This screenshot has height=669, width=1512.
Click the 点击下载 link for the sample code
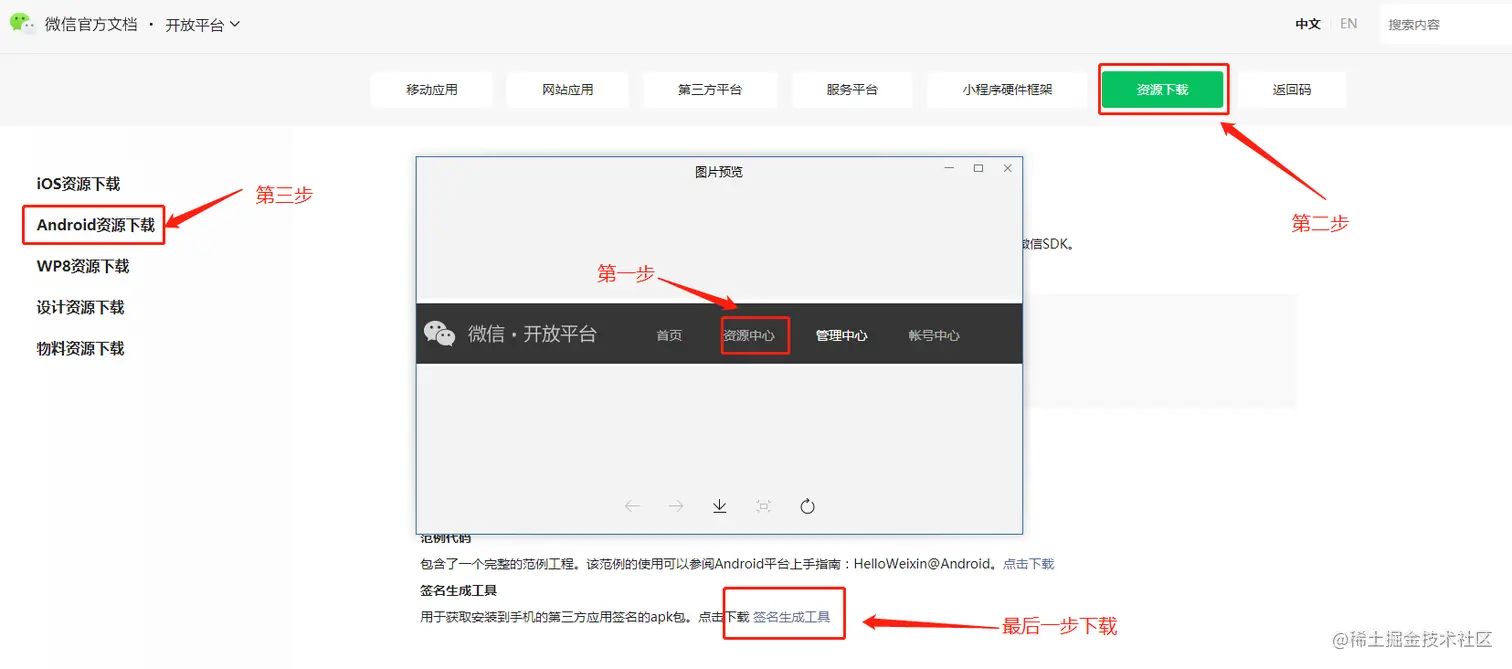pyautogui.click(x=1028, y=564)
